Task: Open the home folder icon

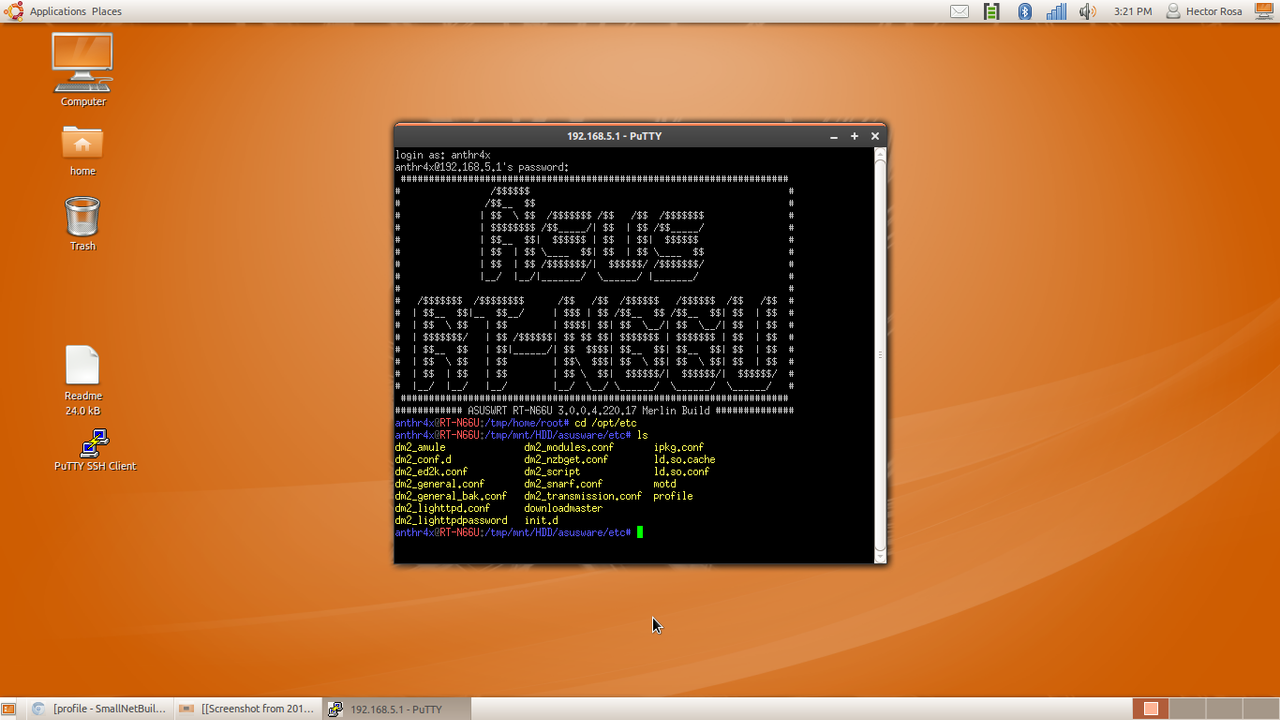Action: coord(82,143)
